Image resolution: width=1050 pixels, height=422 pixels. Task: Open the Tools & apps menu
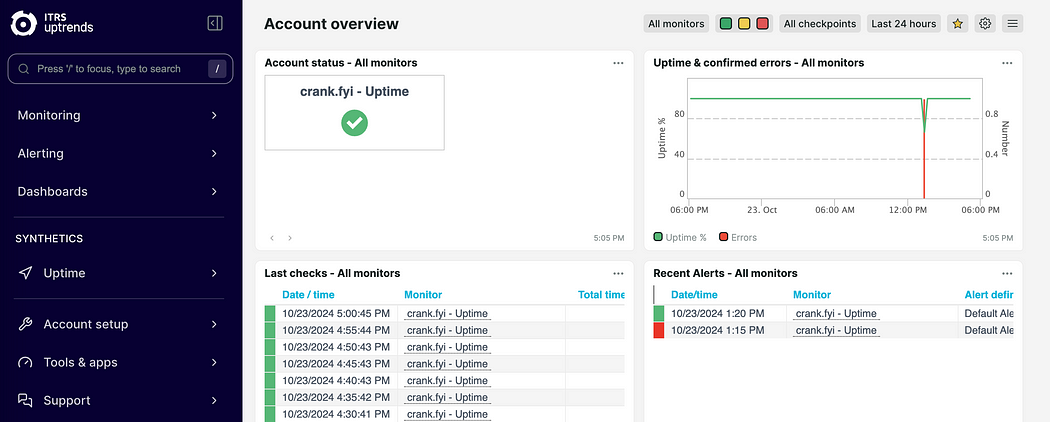point(121,362)
